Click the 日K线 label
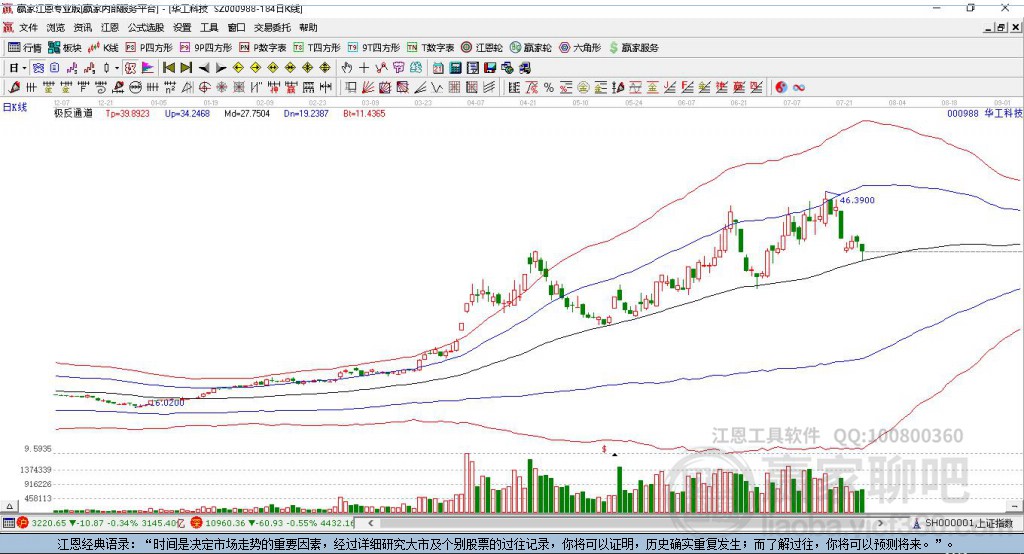Viewport: 1024px width, 554px height. coord(15,107)
